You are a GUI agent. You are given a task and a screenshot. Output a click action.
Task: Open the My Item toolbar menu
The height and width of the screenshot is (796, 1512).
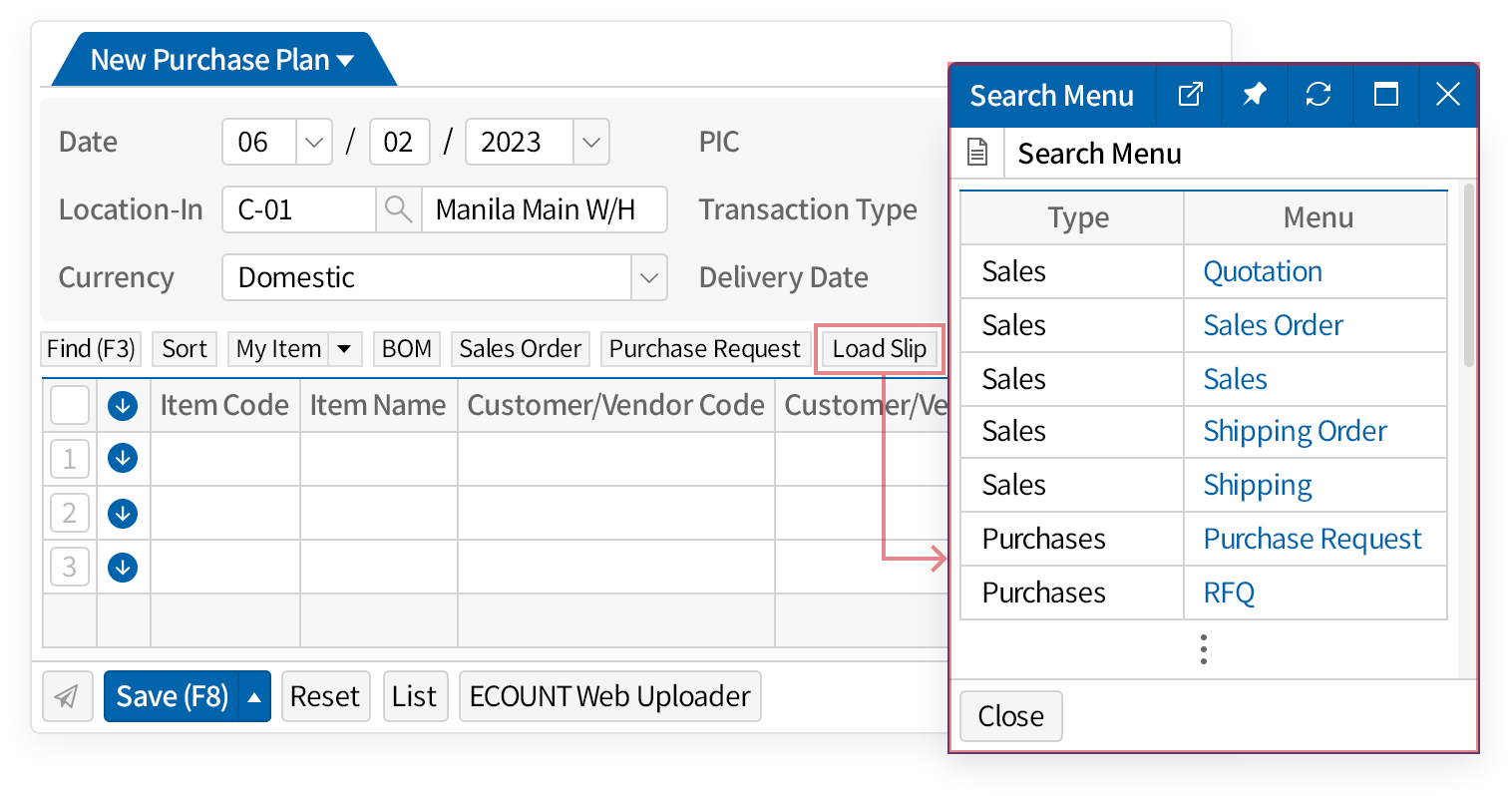(344, 349)
